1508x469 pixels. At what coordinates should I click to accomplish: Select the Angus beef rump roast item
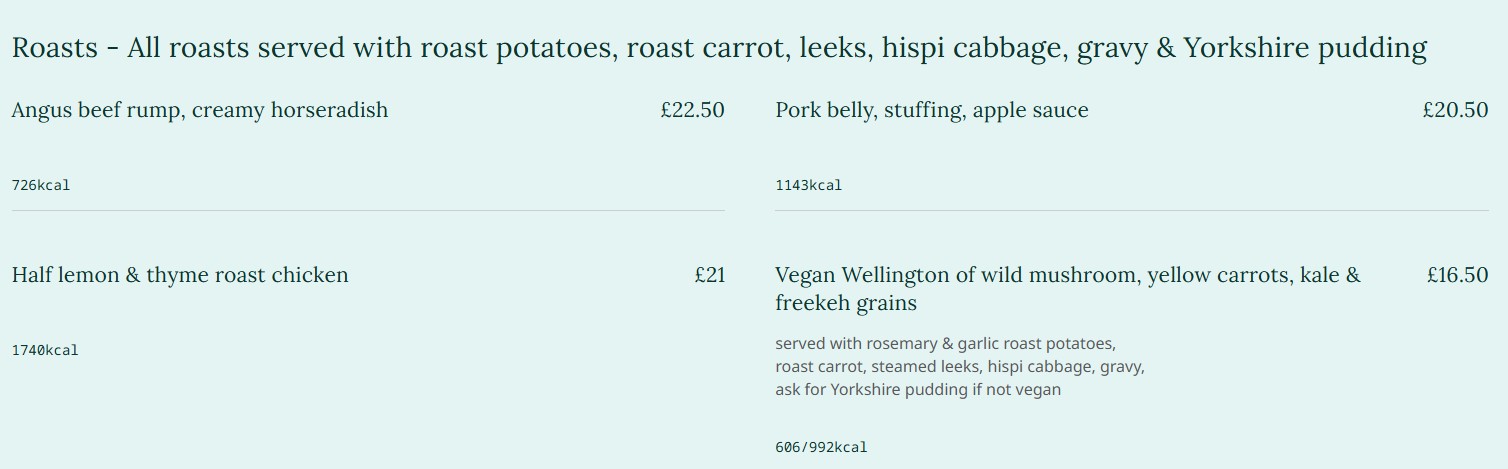tap(199, 110)
